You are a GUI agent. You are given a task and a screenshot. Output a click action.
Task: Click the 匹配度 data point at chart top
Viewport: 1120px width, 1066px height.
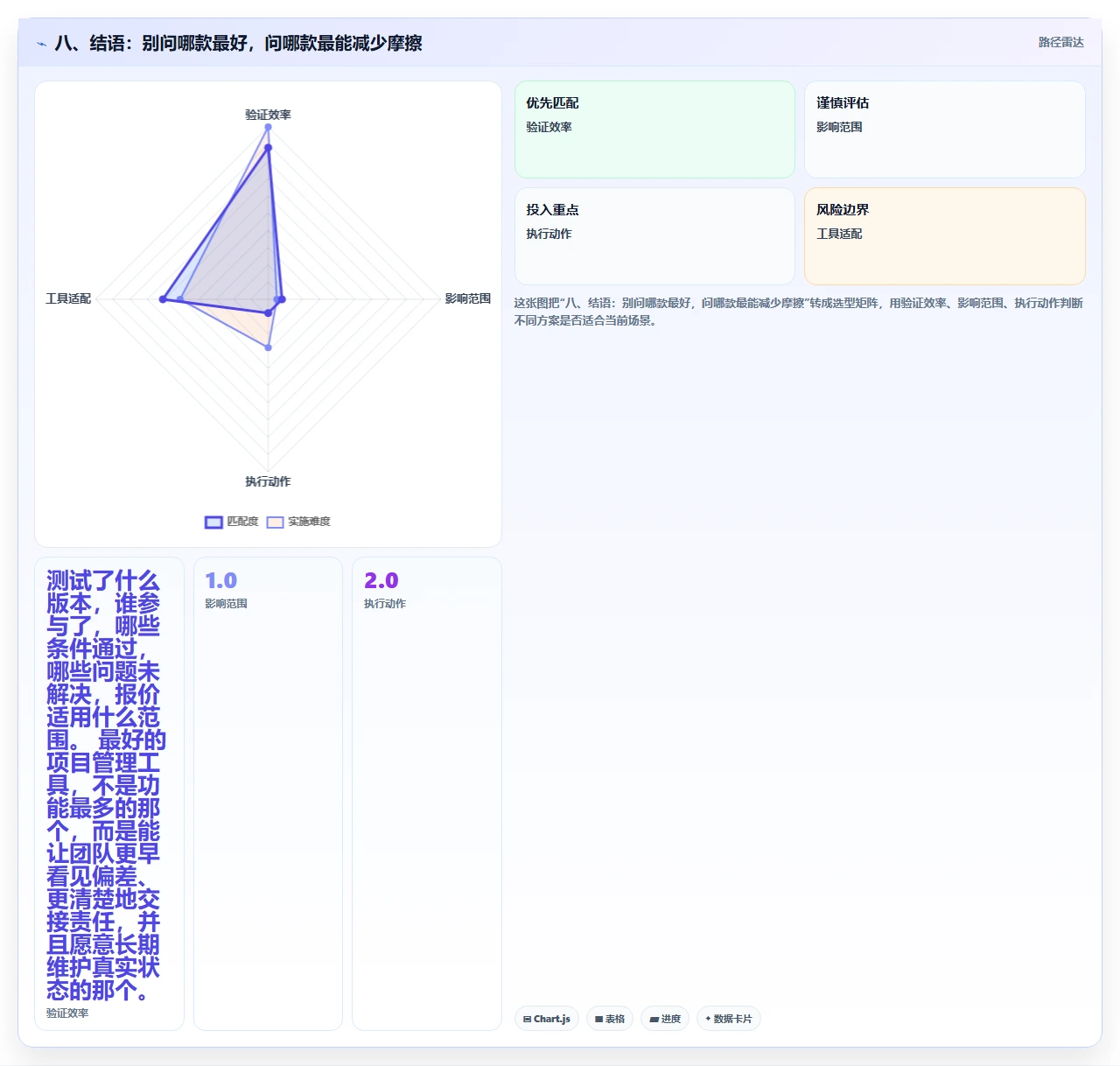[x=268, y=148]
